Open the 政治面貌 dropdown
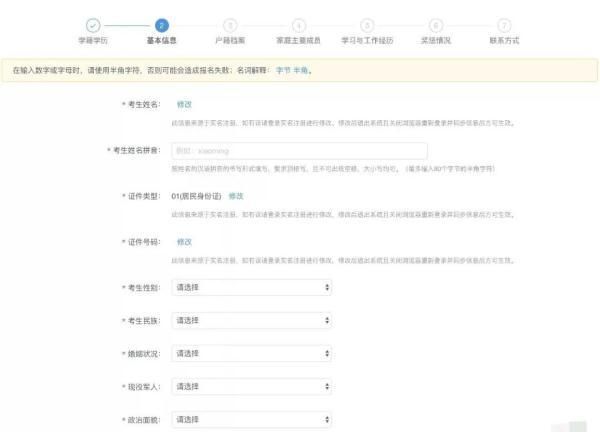Image resolution: width=600 pixels, height=432 pixels. (251, 420)
